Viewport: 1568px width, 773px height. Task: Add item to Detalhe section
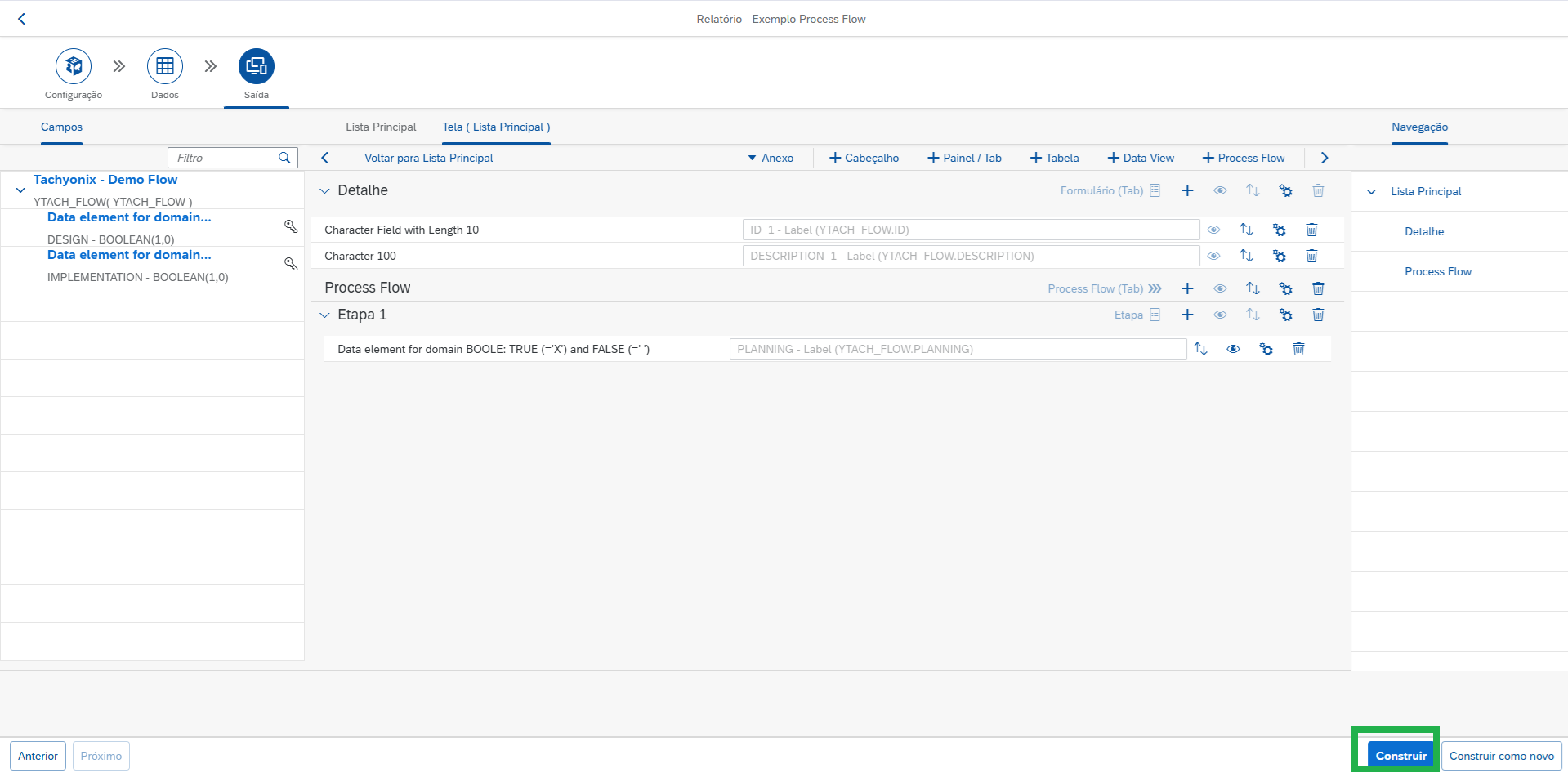pyautogui.click(x=1187, y=190)
